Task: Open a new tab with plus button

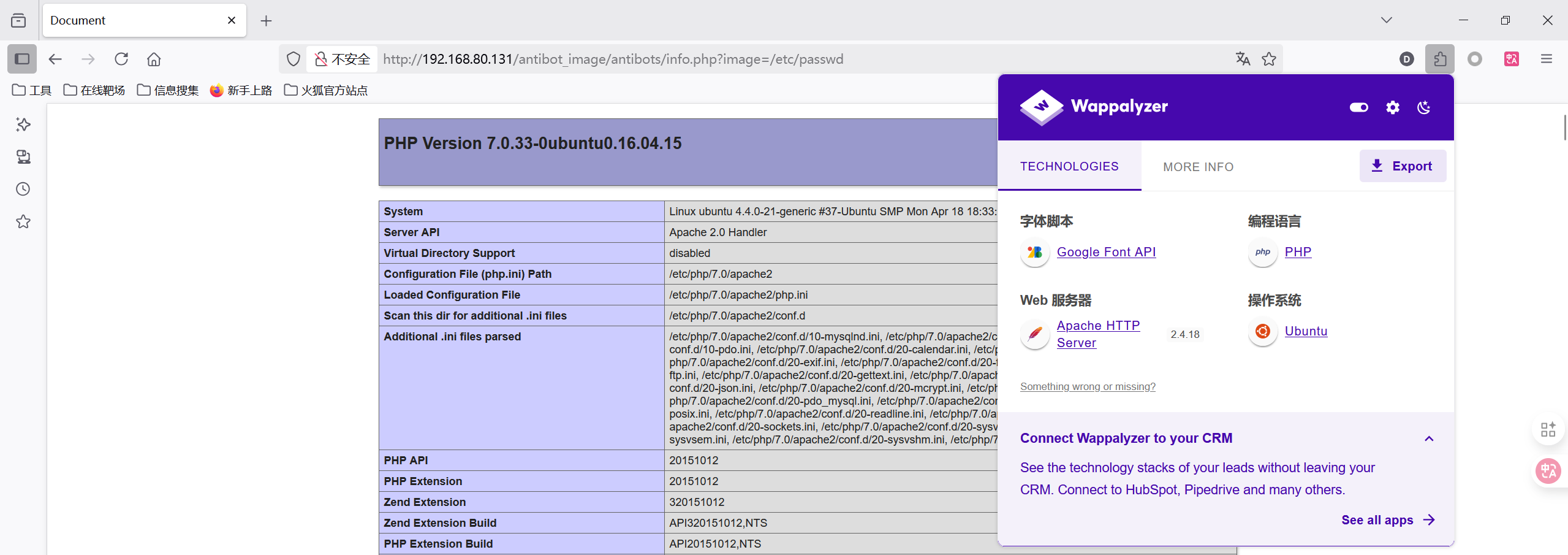Action: [266, 21]
